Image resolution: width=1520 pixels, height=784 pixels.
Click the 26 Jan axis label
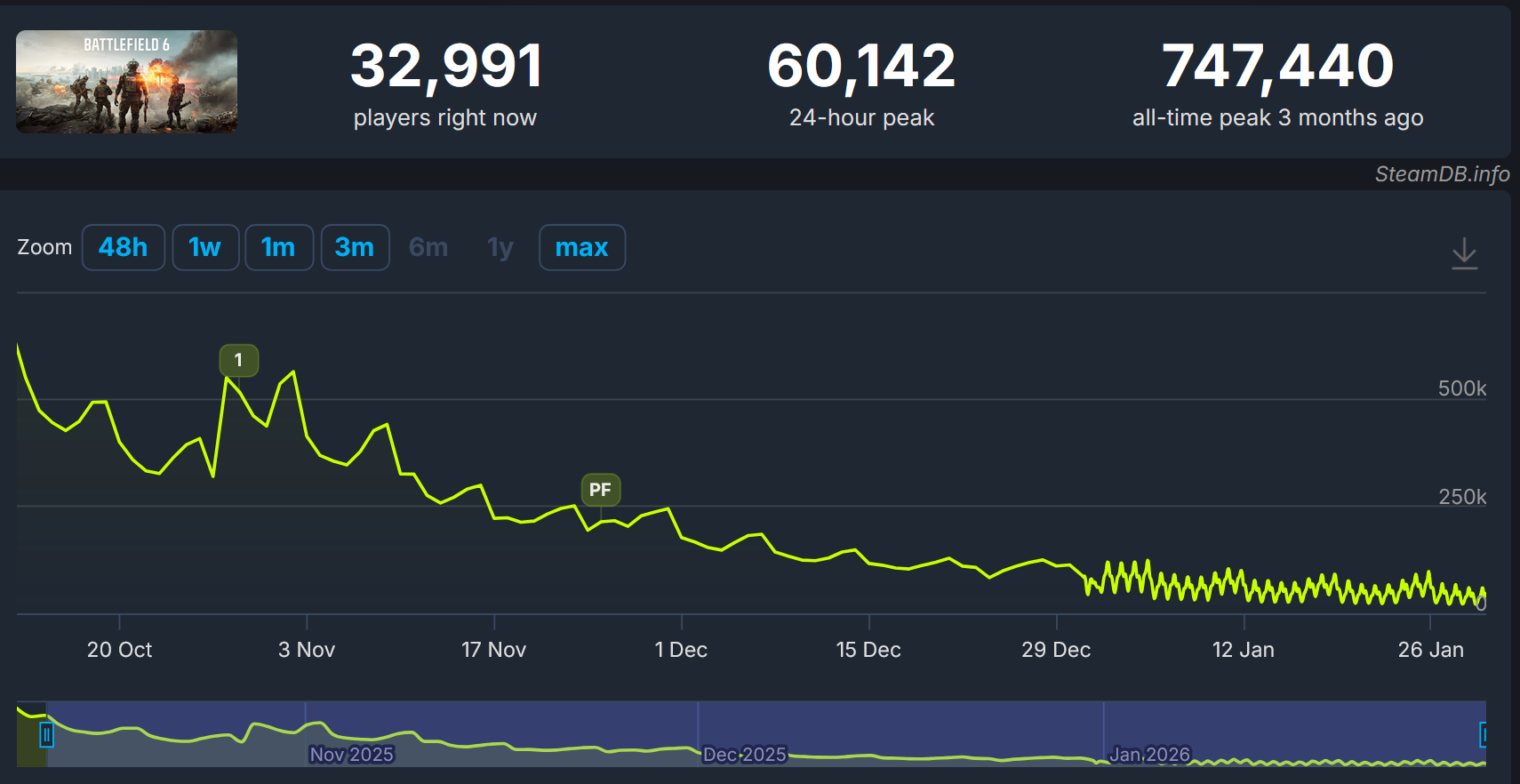[1431, 650]
